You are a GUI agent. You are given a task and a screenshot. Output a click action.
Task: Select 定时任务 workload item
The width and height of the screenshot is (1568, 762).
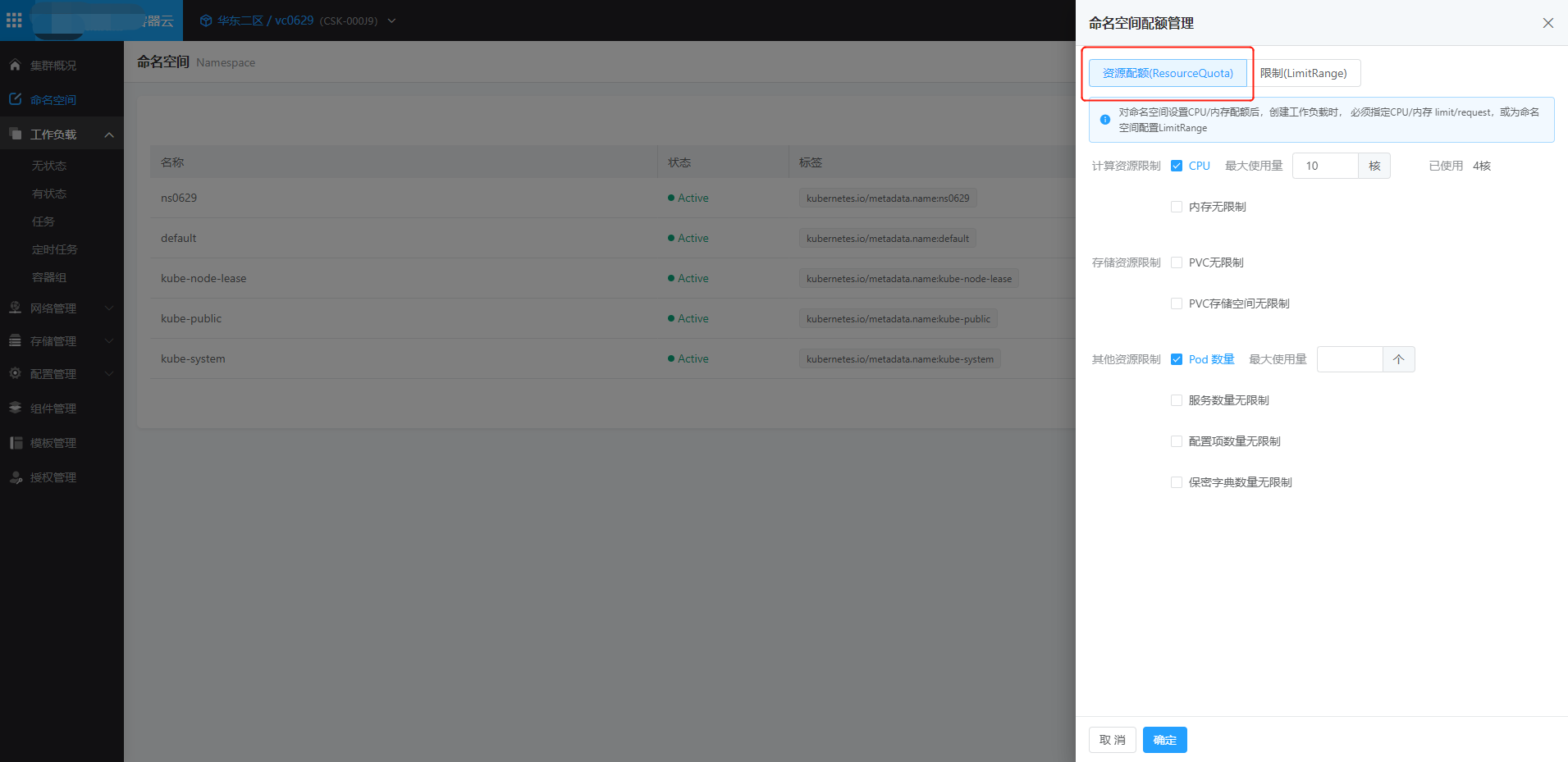pyautogui.click(x=55, y=249)
